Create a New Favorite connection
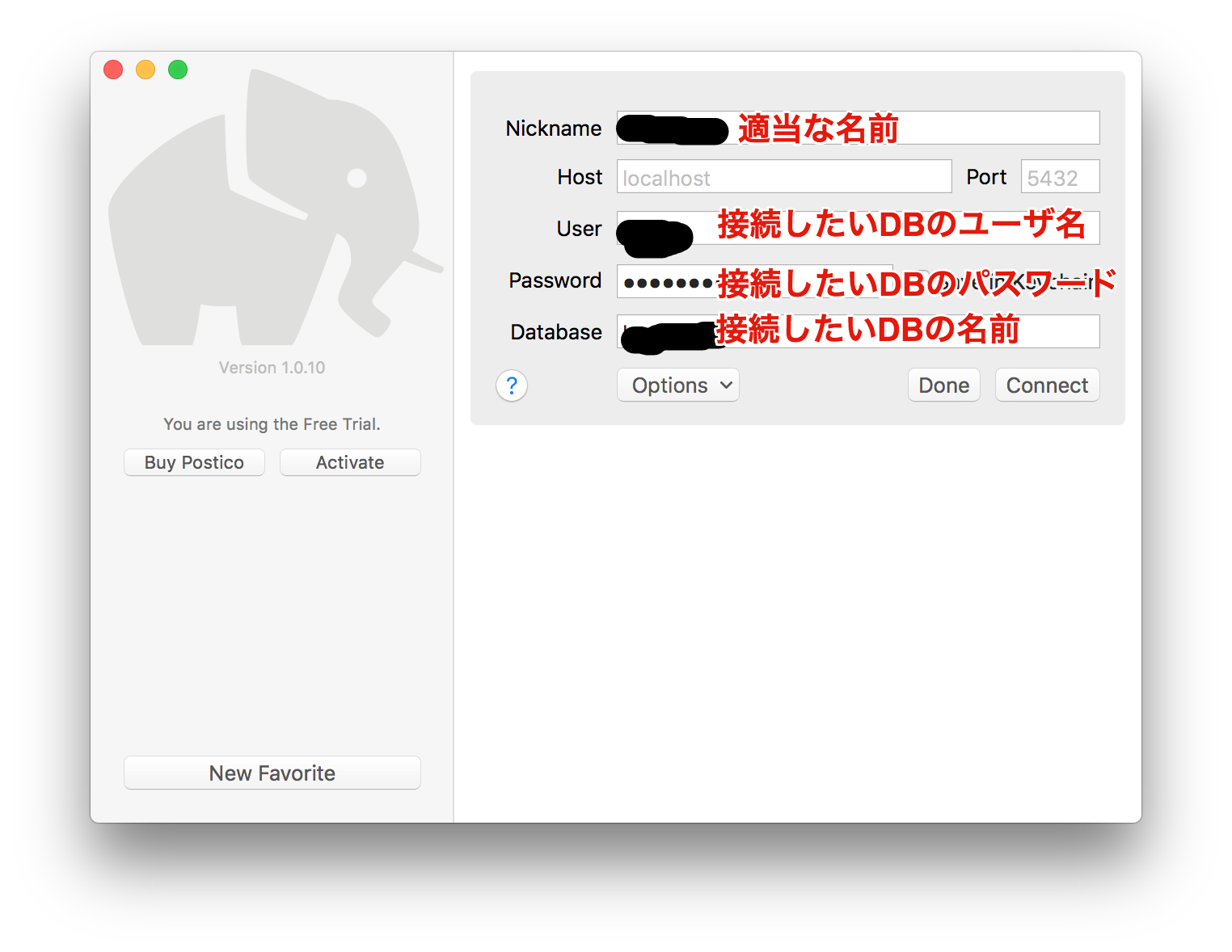Image resolution: width=1232 pixels, height=952 pixels. pos(272,773)
